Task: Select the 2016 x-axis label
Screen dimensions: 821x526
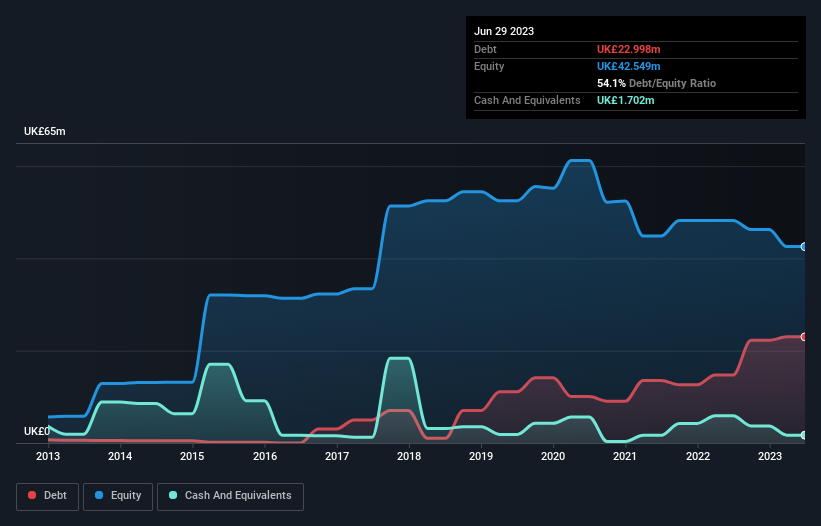Action: pos(265,456)
